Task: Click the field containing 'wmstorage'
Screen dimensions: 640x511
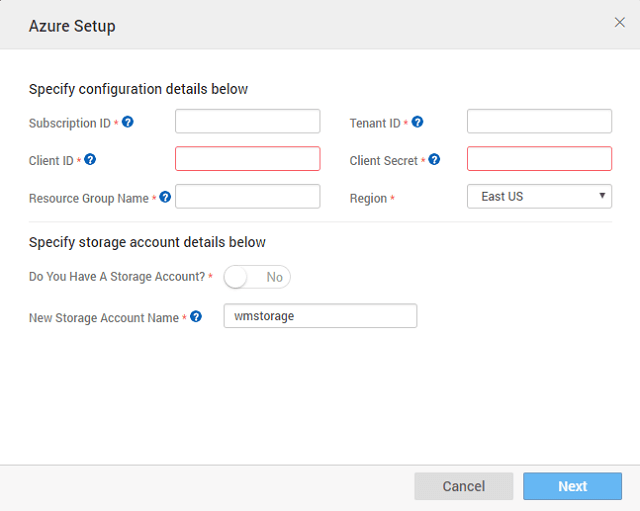Action: point(320,316)
